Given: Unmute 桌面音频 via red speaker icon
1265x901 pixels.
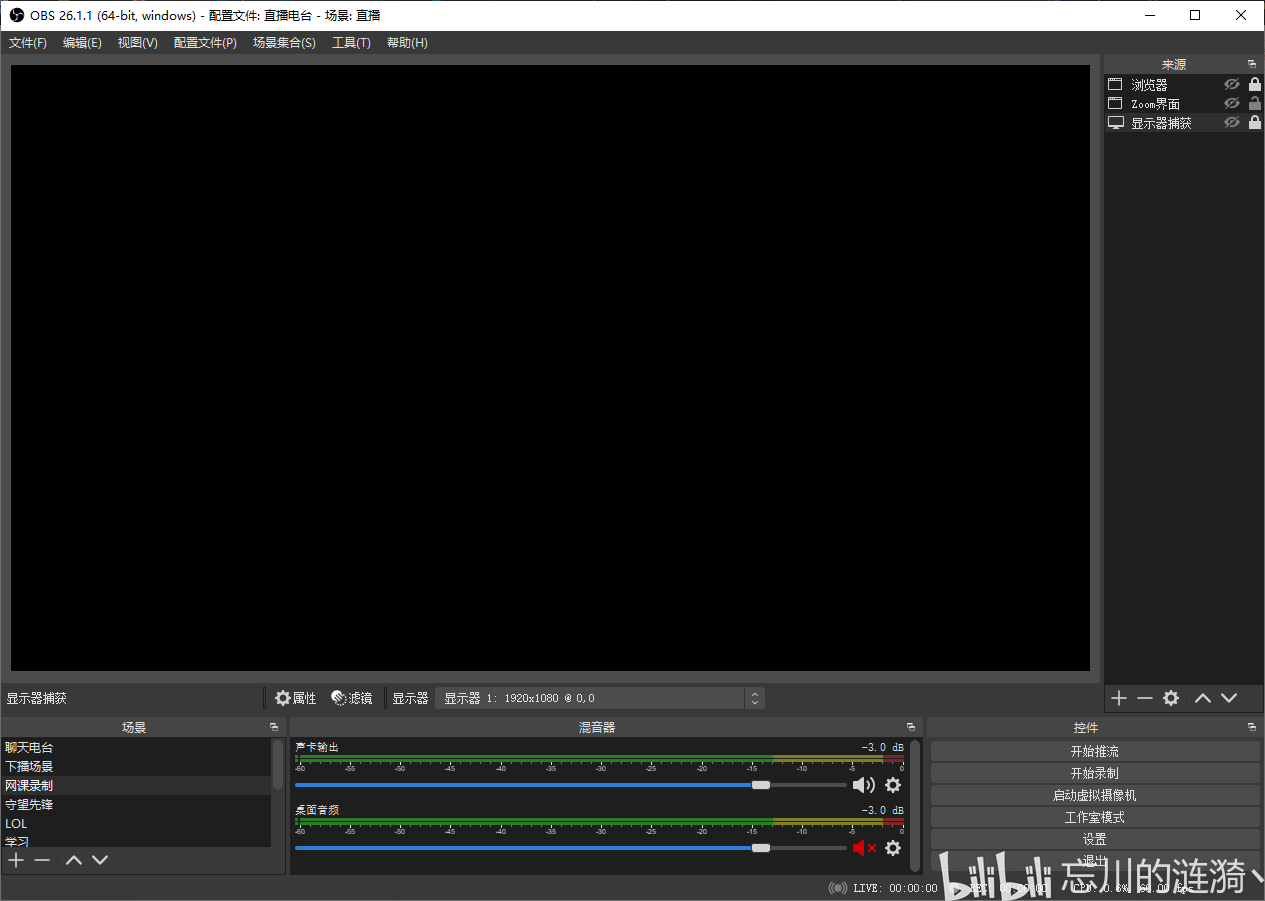Looking at the screenshot, I should (x=863, y=848).
